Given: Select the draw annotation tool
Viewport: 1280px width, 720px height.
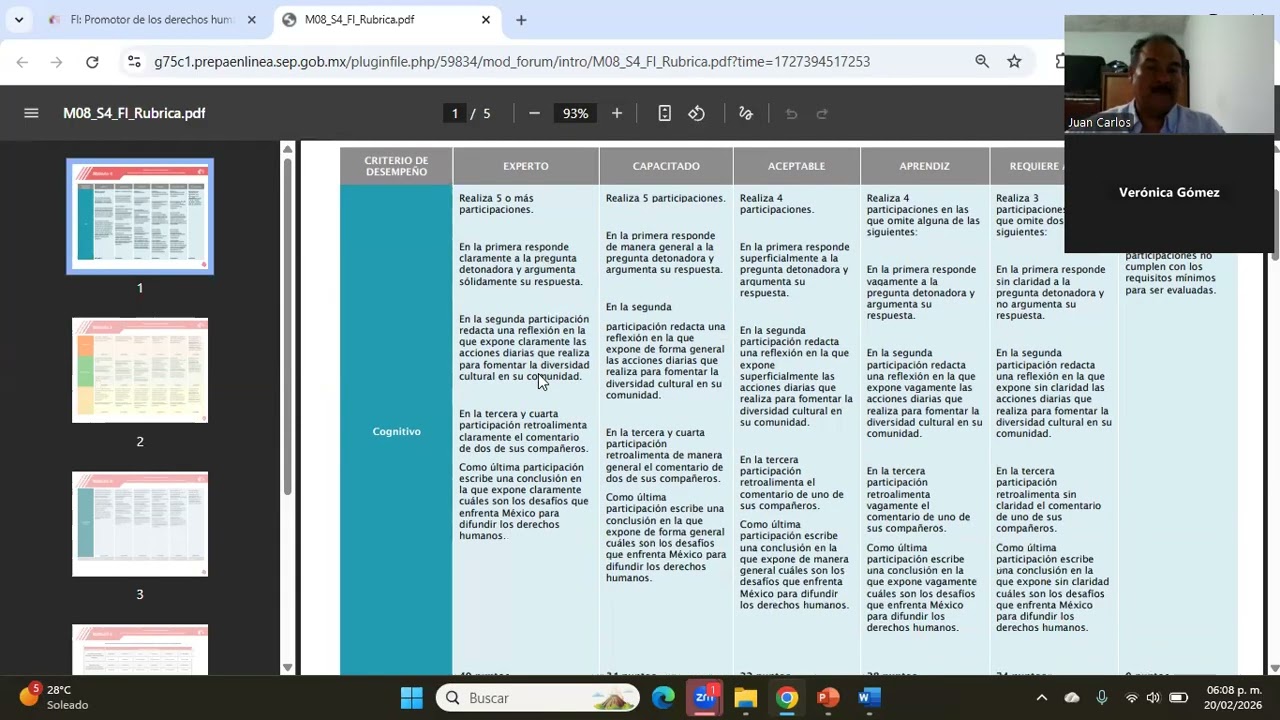Looking at the screenshot, I should (x=745, y=113).
